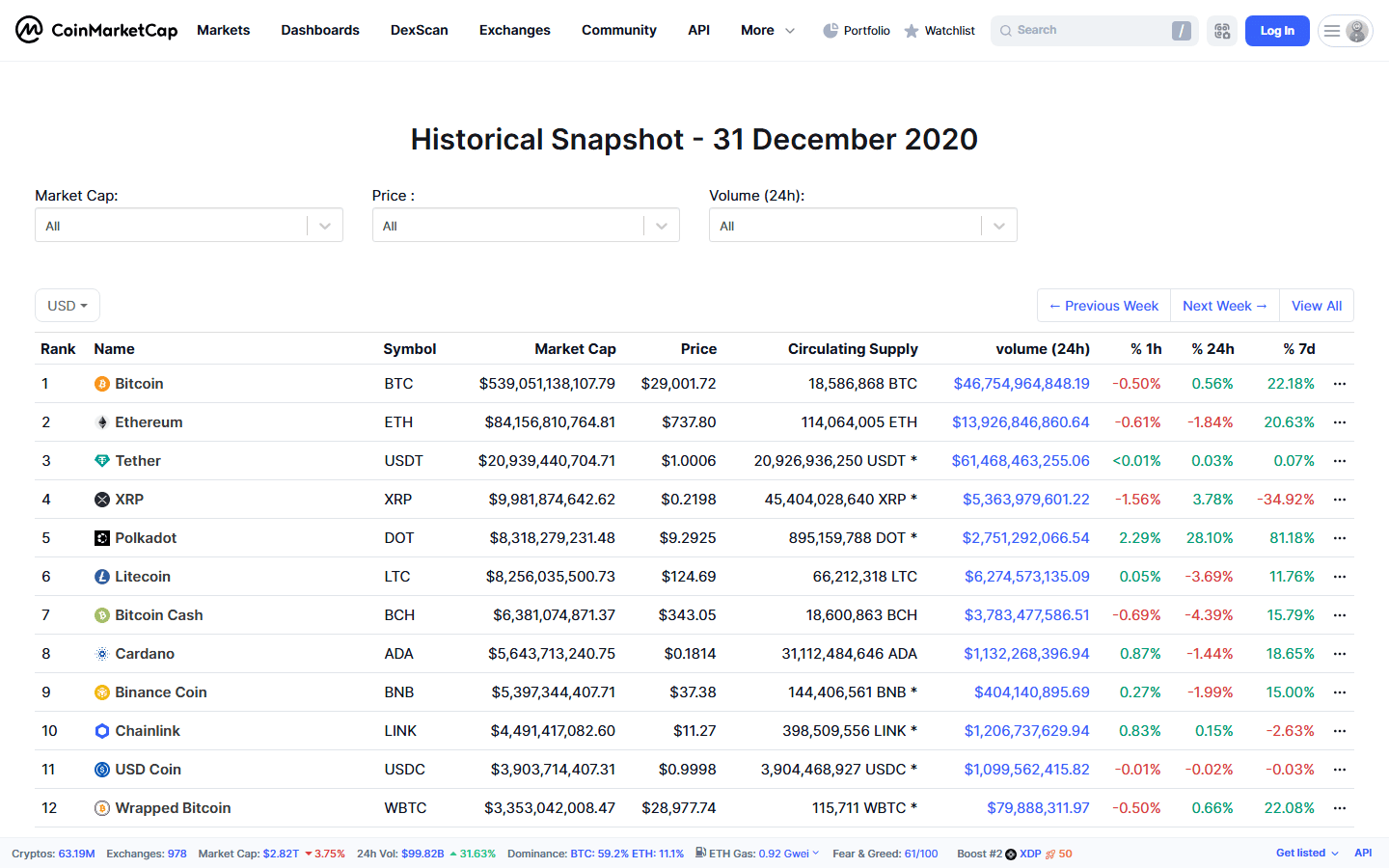The height and width of the screenshot is (868, 1389).
Task: Open Bitcoin's 24h volume link
Action: (1021, 384)
